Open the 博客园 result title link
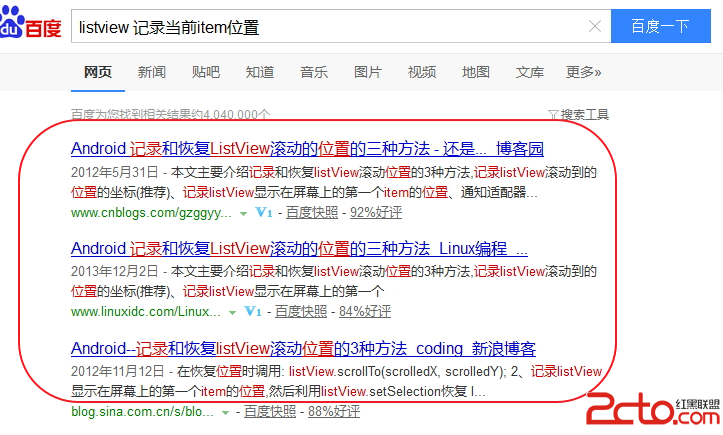This screenshot has width=723, height=435. pyautogui.click(x=307, y=149)
